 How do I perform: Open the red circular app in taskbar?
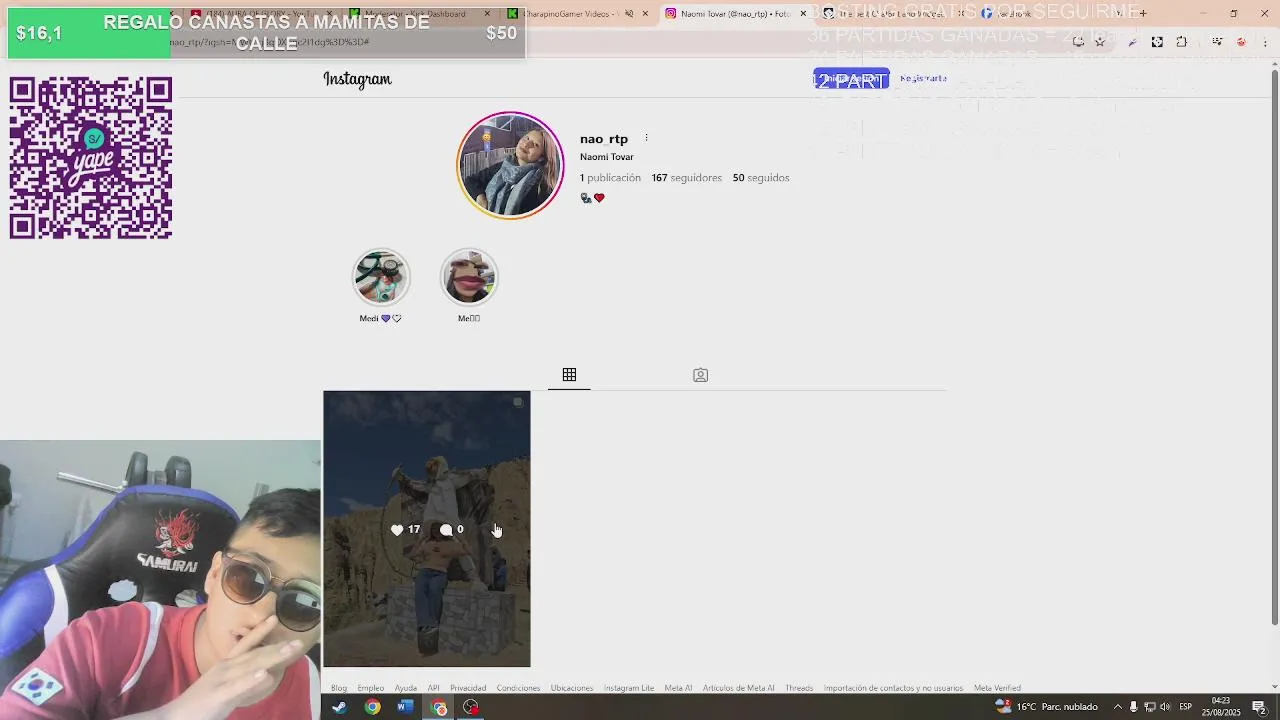[471, 707]
